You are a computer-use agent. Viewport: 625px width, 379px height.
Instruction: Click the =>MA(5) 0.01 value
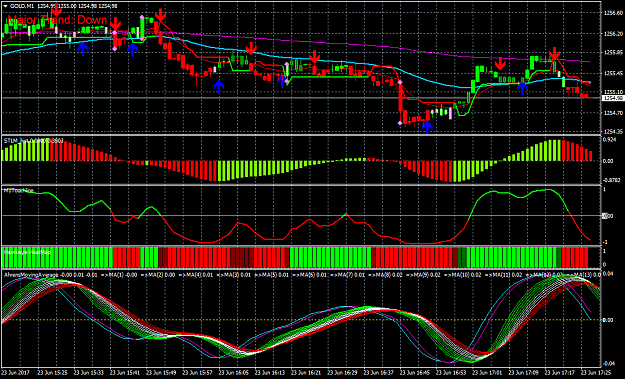point(272,275)
